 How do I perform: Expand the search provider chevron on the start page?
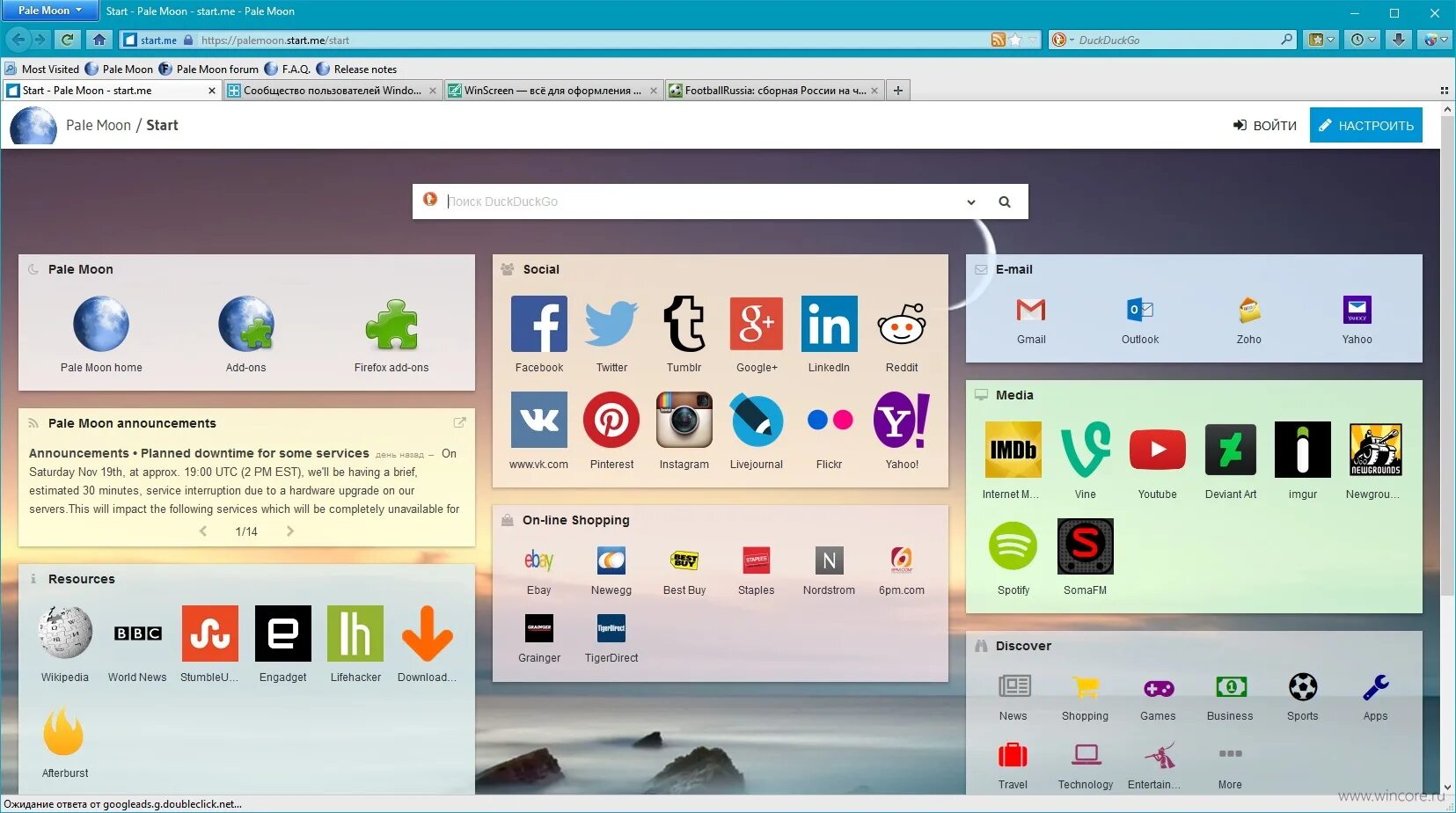(x=970, y=201)
